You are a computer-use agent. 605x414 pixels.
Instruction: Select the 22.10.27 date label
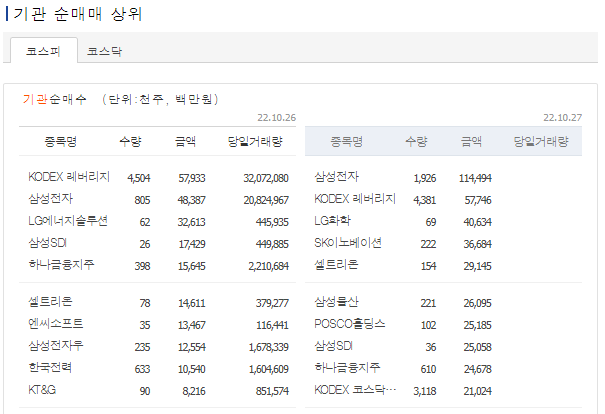[x=563, y=118]
